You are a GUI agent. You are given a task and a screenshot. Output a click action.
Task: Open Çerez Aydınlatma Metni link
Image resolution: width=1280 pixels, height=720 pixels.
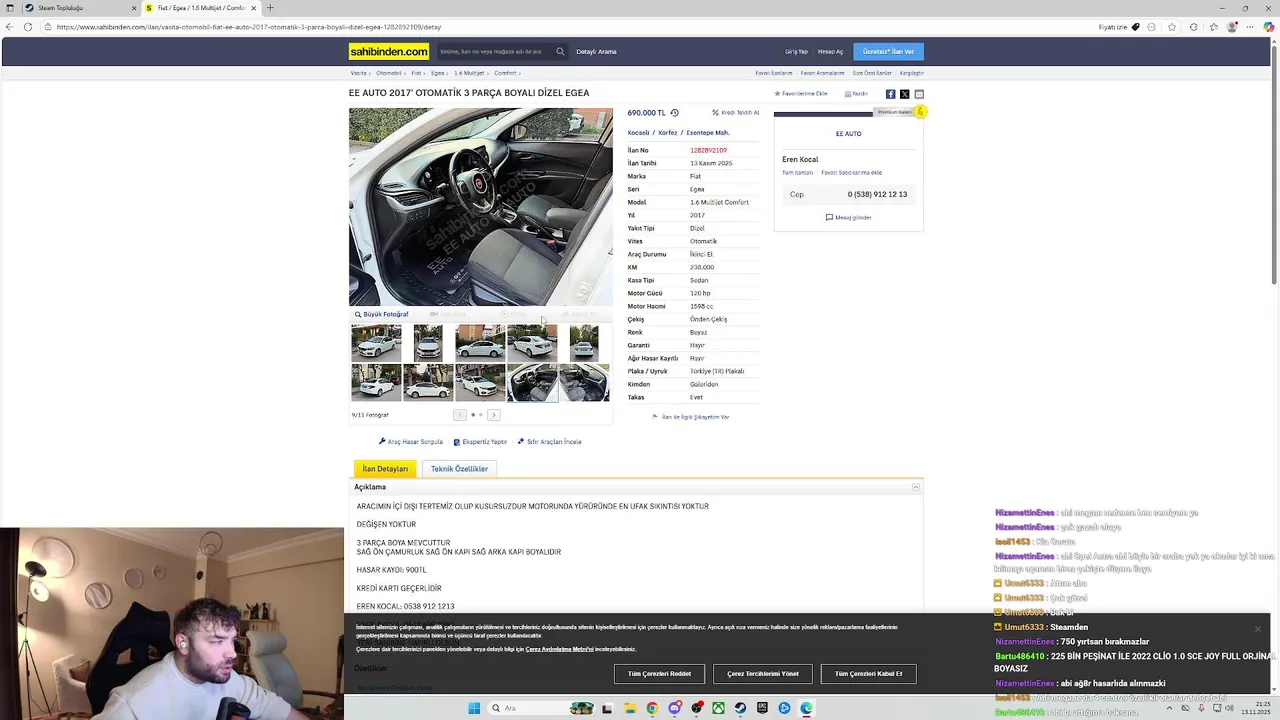click(x=559, y=649)
